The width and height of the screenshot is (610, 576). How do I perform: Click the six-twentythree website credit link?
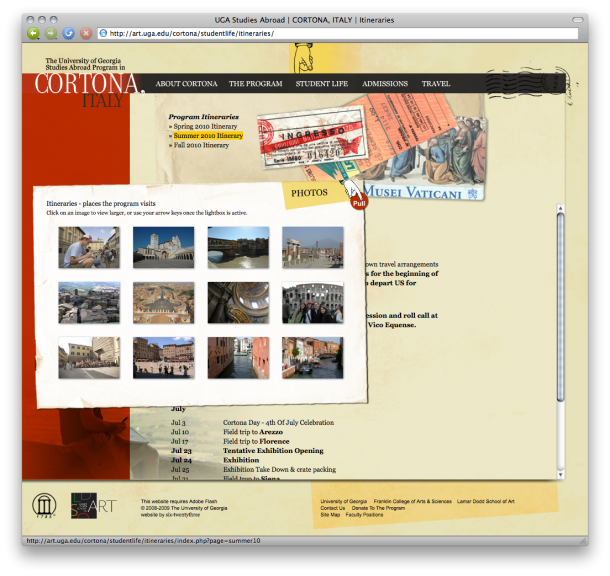point(183,515)
